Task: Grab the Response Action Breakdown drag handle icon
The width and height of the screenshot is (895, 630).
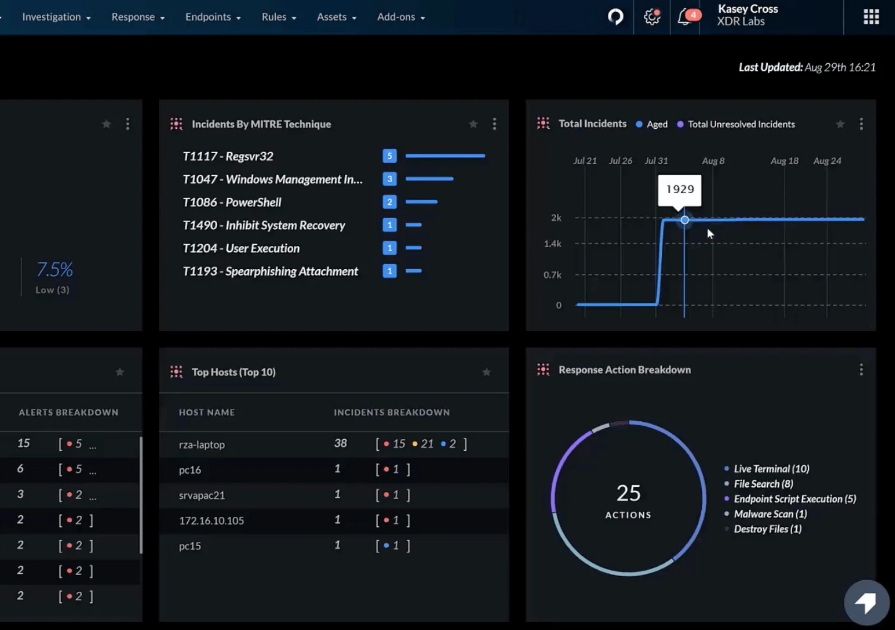Action: pyautogui.click(x=543, y=370)
